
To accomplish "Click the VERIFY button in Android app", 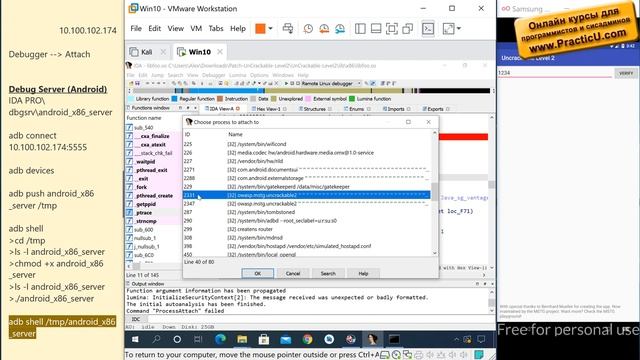I will (x=626, y=73).
